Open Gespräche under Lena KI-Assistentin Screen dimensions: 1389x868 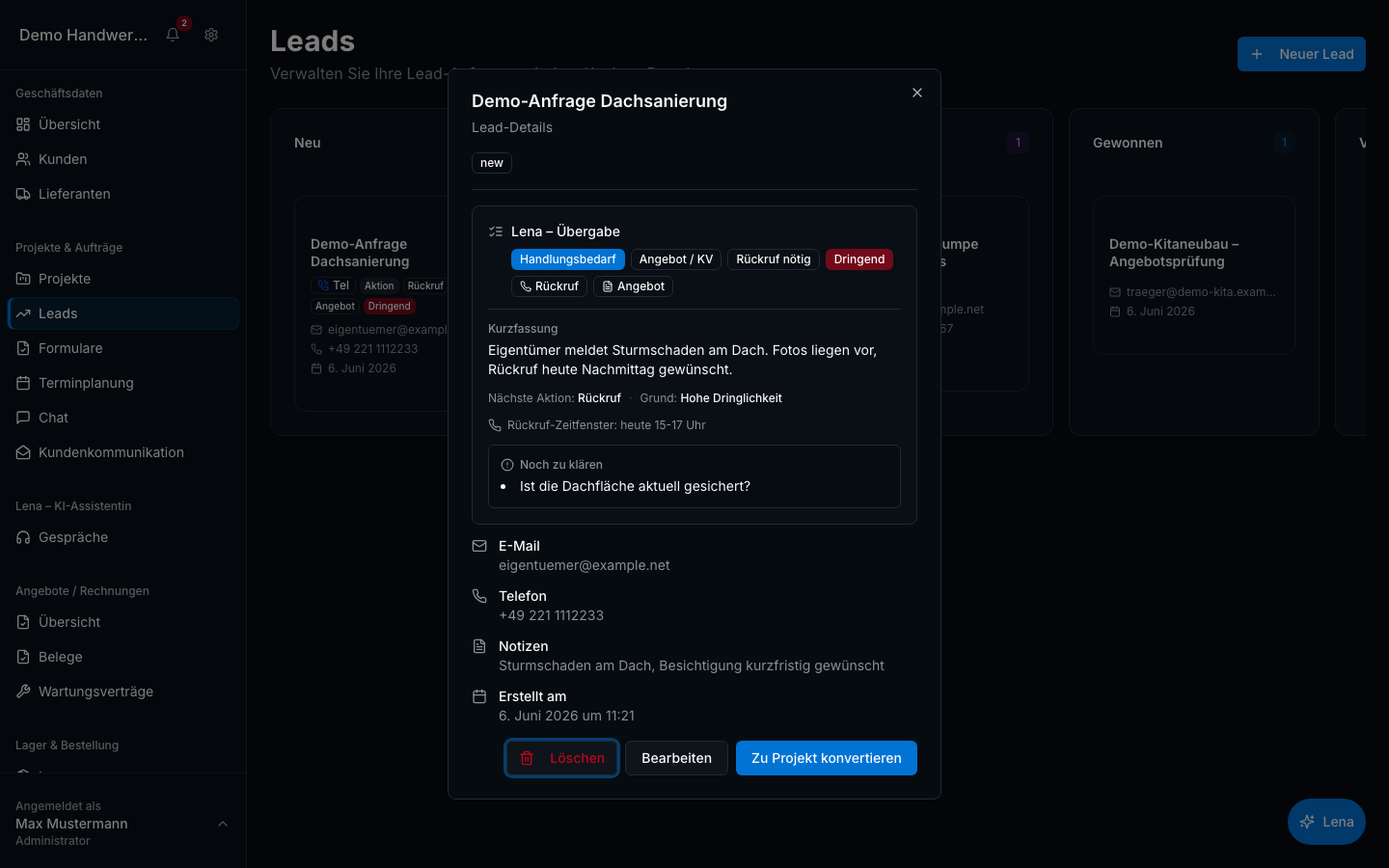pyautogui.click(x=123, y=537)
